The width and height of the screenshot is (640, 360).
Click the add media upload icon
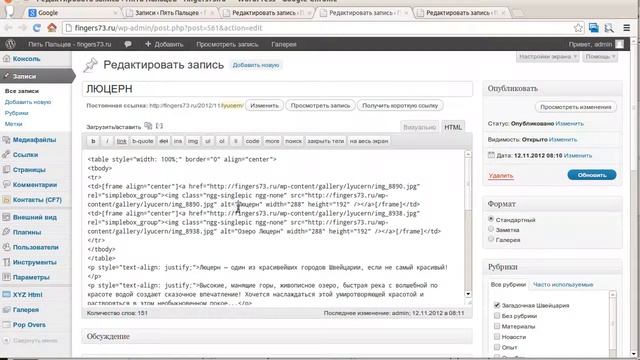148,126
